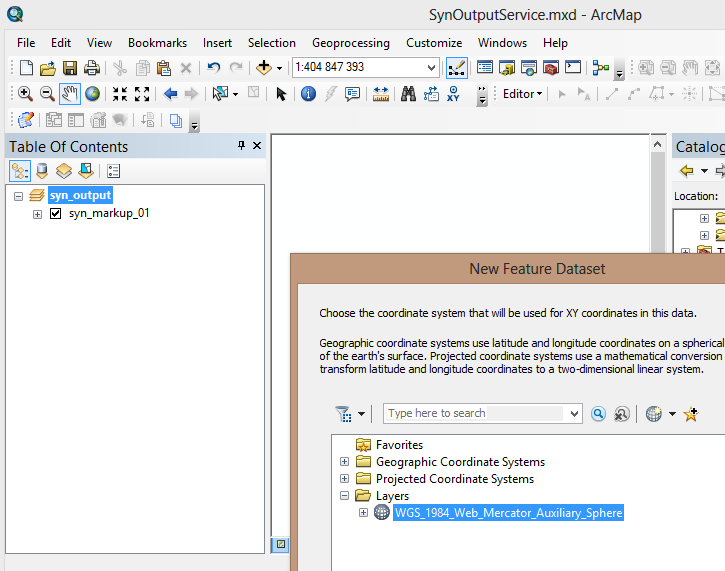
Task: Uncheck the syn_markup_01 layer checkbox
Action: coord(56,213)
